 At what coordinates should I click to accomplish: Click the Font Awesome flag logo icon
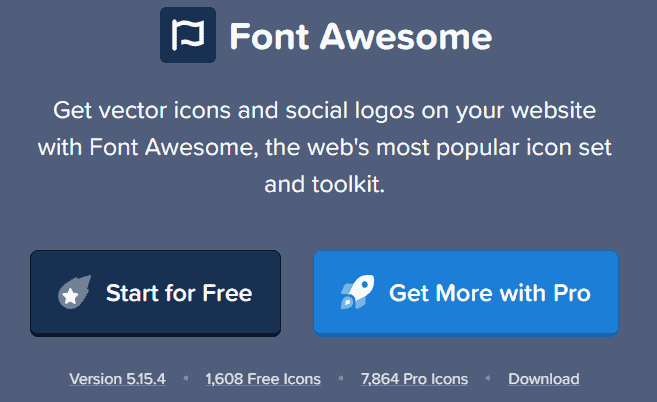click(x=188, y=35)
